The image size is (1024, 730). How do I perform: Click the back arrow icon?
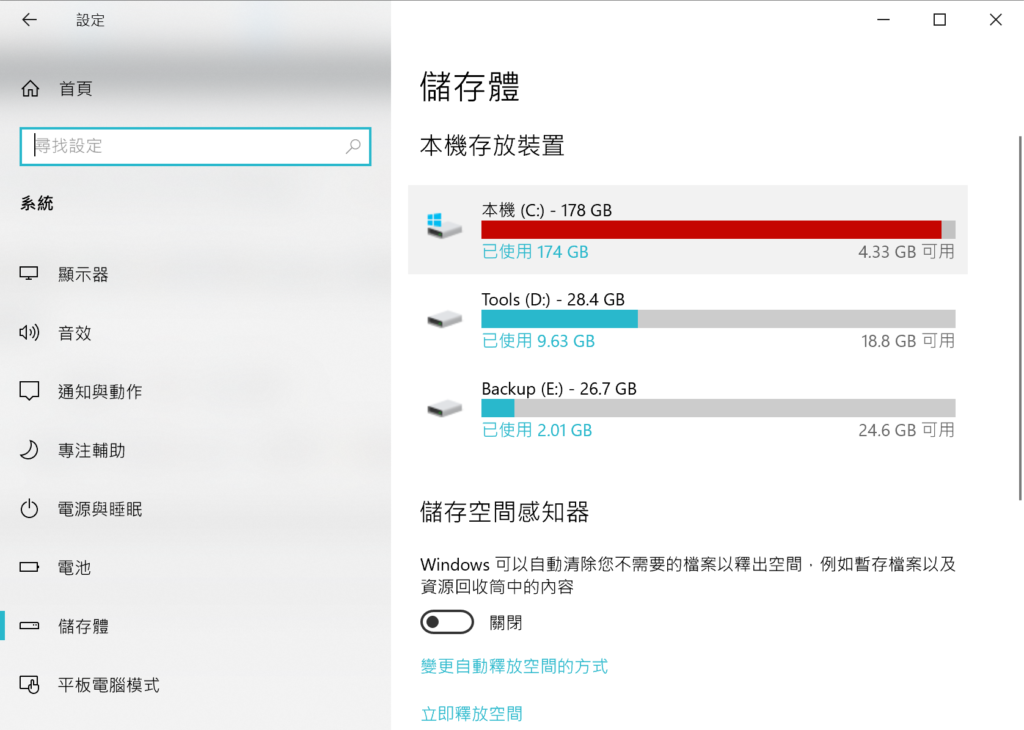click(x=29, y=20)
